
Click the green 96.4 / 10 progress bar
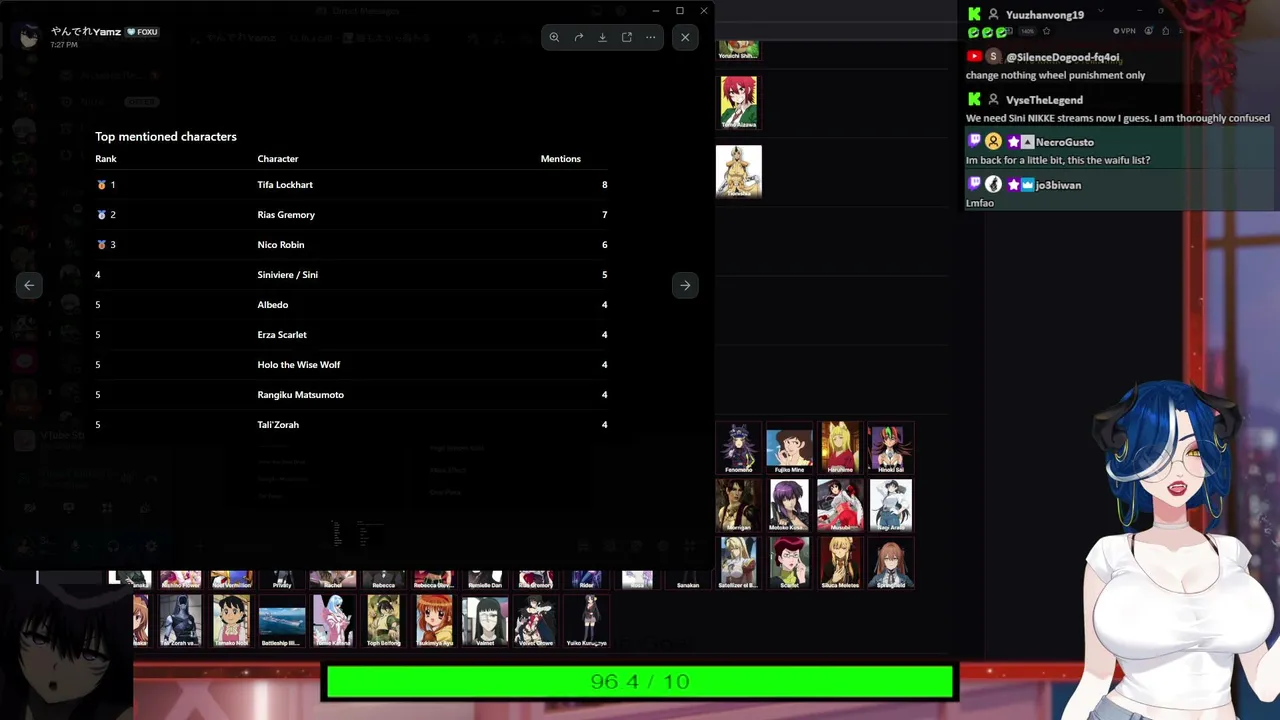pos(640,682)
